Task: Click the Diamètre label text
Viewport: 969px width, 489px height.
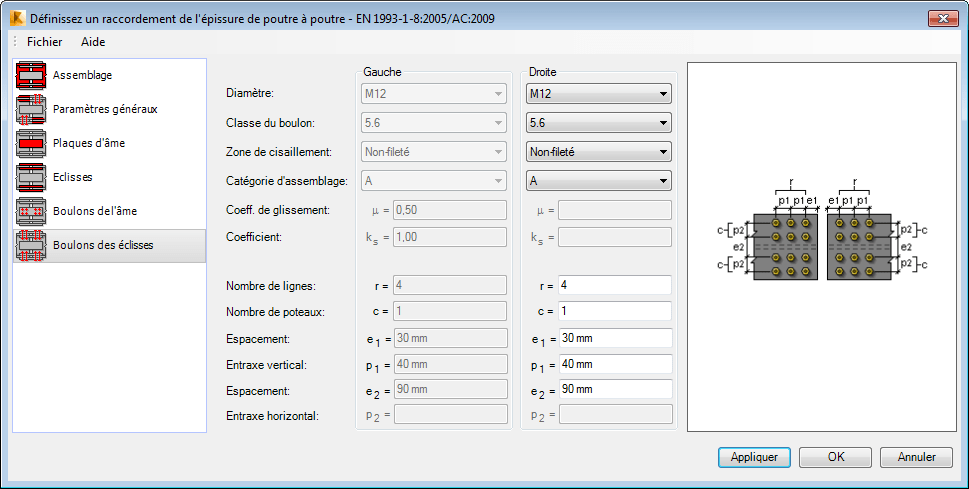Action: pos(250,94)
